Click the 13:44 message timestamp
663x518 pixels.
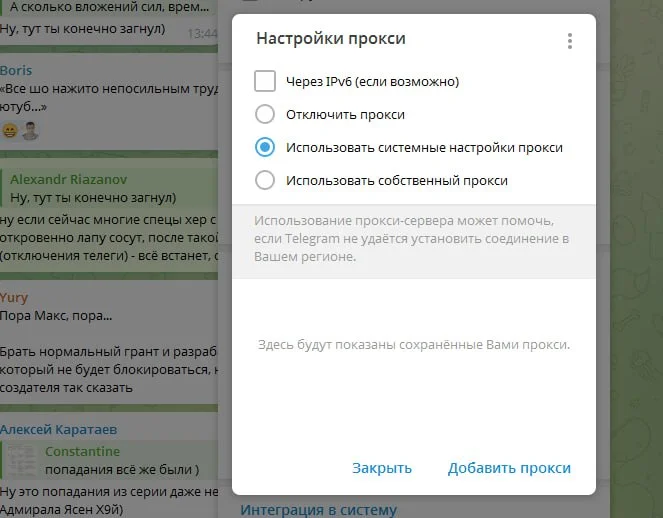point(201,33)
